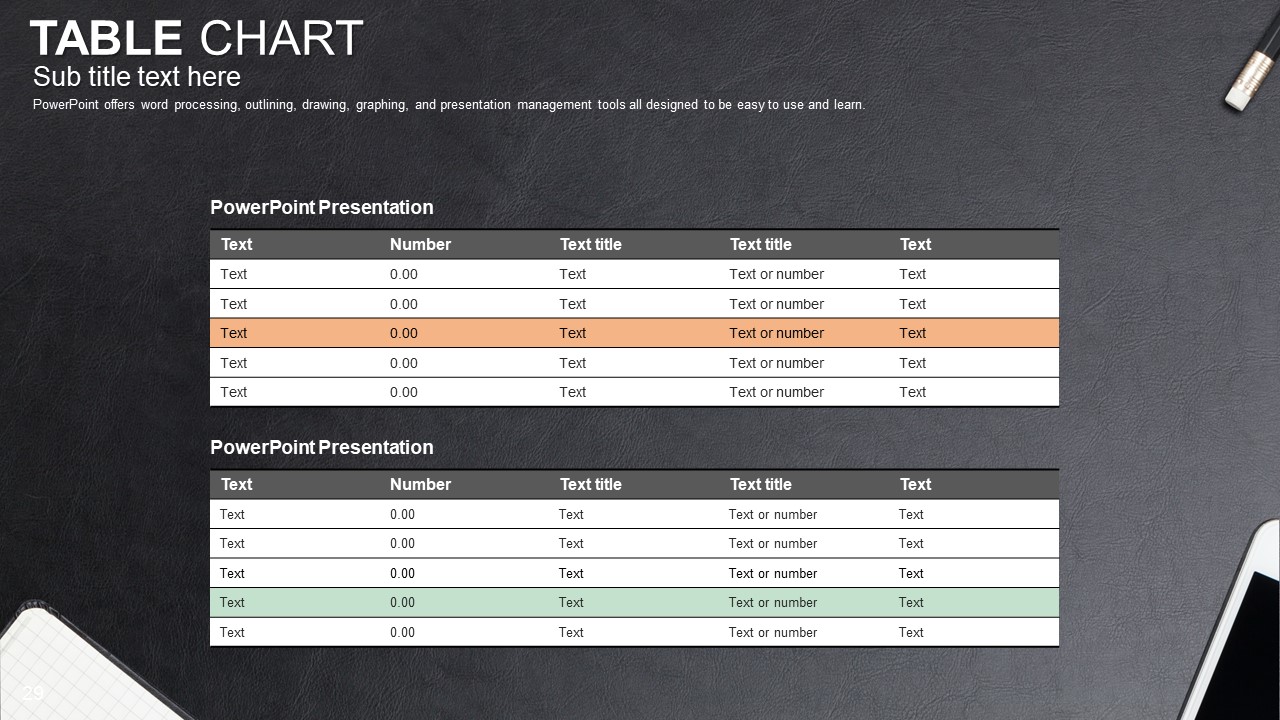Select the first table's 'PowerPoint Presentation' heading
This screenshot has height=720, width=1280.
pos(322,207)
